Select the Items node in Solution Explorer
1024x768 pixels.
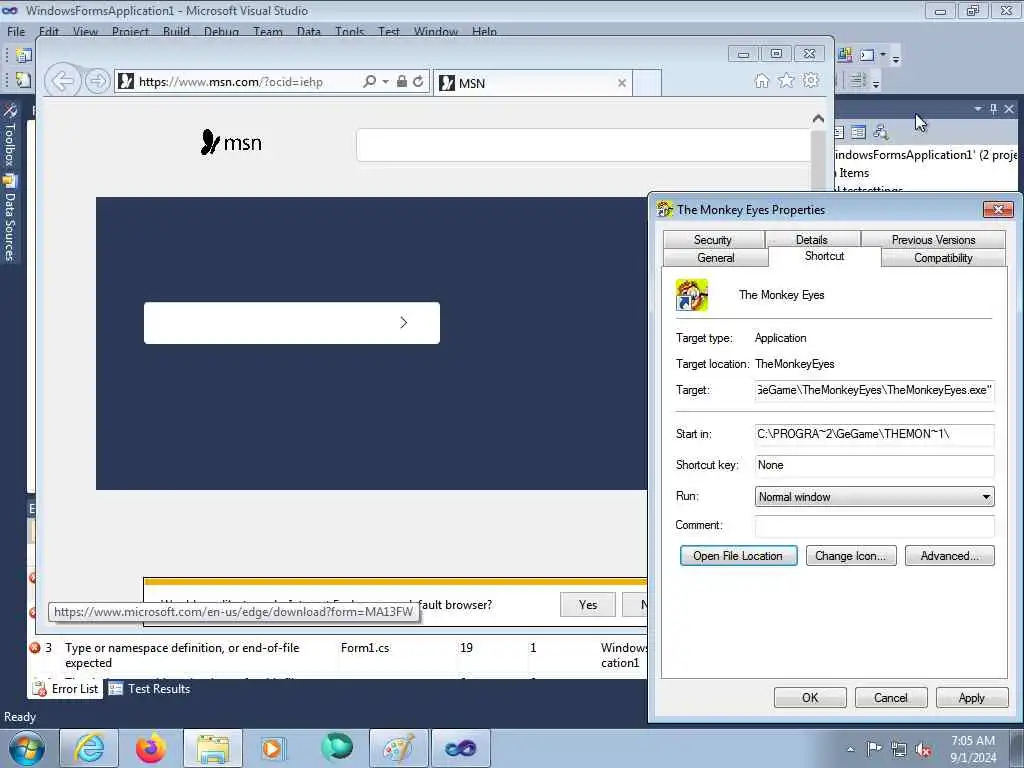coord(854,173)
